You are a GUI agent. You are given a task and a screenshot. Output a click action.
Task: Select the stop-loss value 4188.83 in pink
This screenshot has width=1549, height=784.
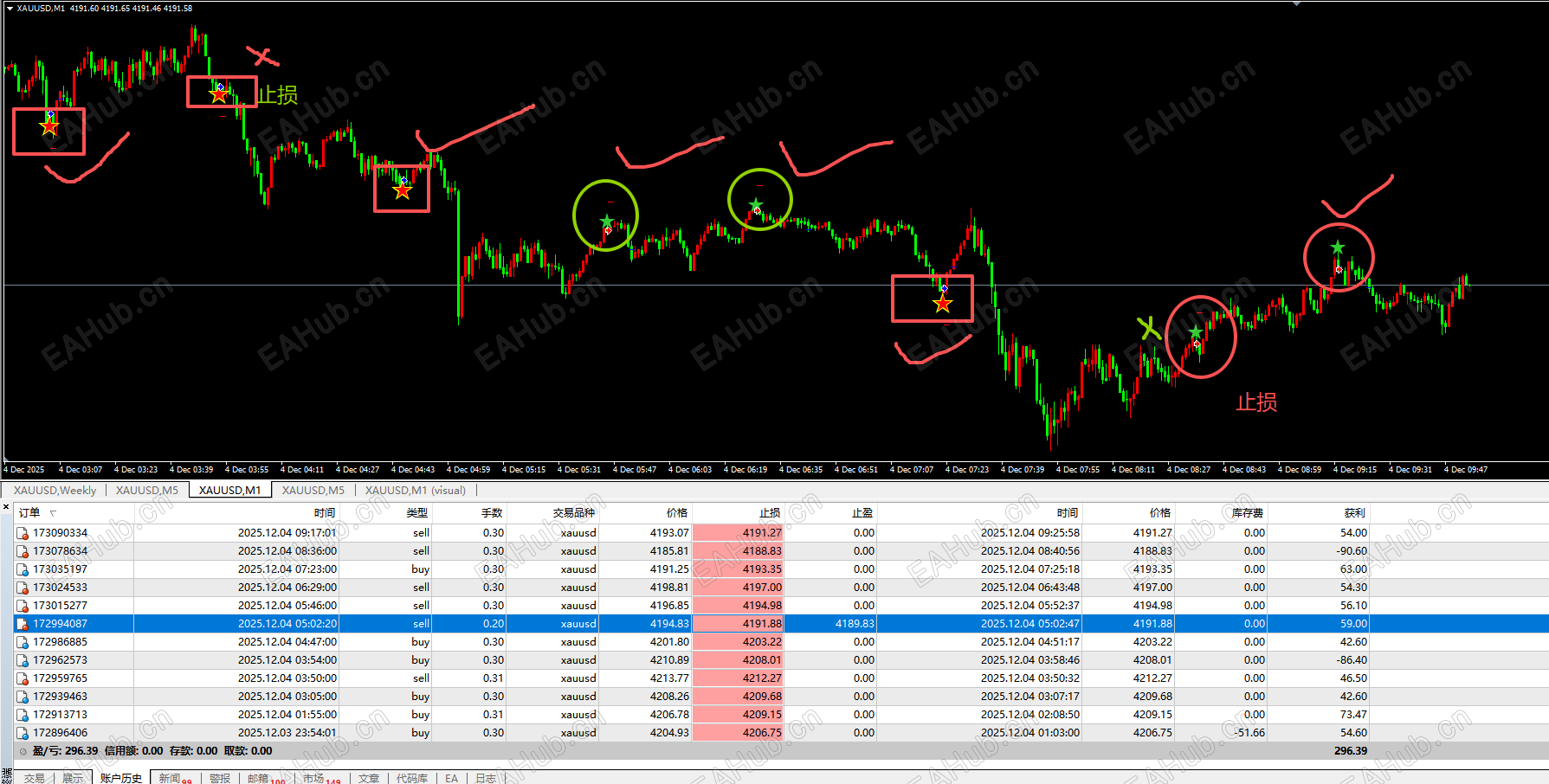(762, 551)
